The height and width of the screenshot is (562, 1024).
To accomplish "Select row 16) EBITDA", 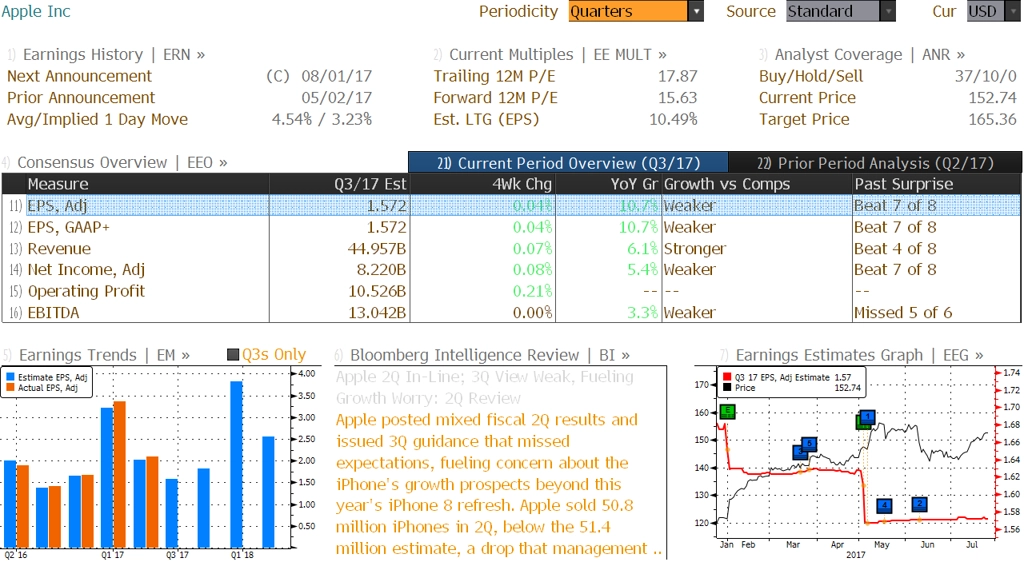I will point(511,313).
